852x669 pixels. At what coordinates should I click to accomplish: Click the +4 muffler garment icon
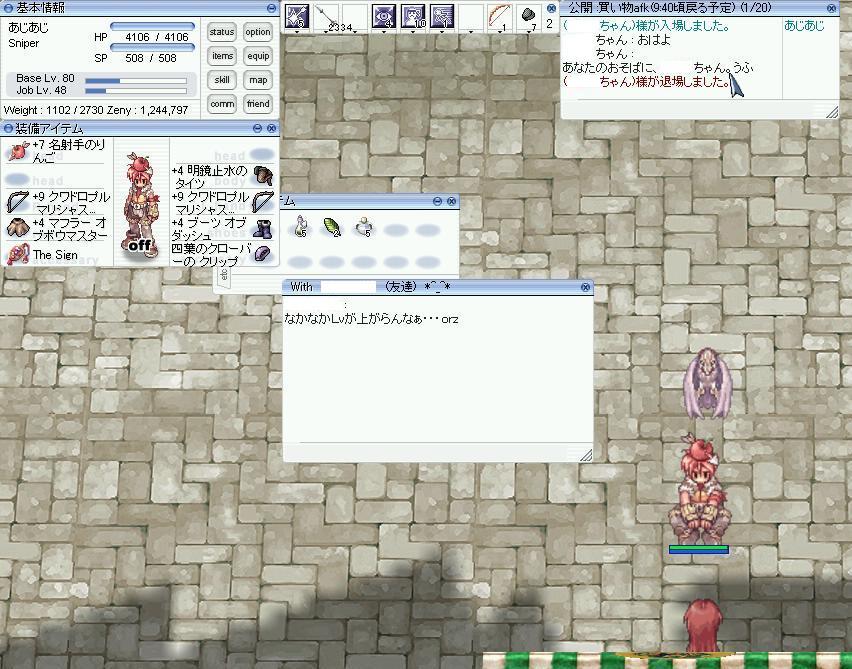[x=18, y=228]
